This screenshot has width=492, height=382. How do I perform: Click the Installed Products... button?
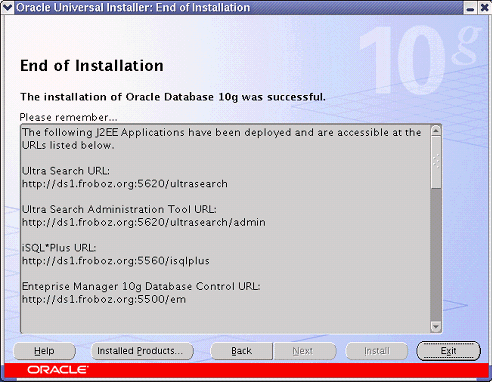(x=142, y=351)
